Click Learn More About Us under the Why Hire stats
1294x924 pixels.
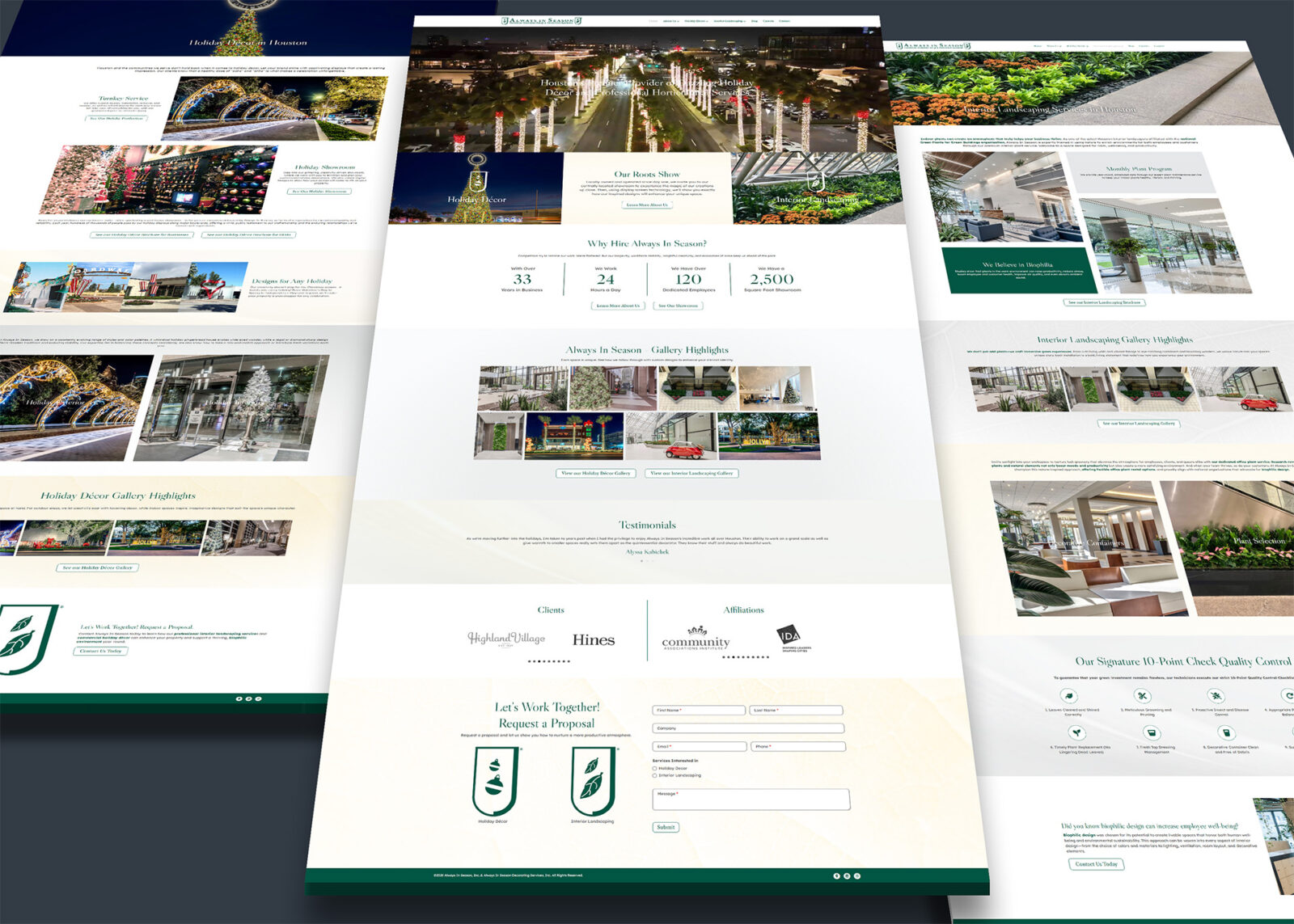618,306
